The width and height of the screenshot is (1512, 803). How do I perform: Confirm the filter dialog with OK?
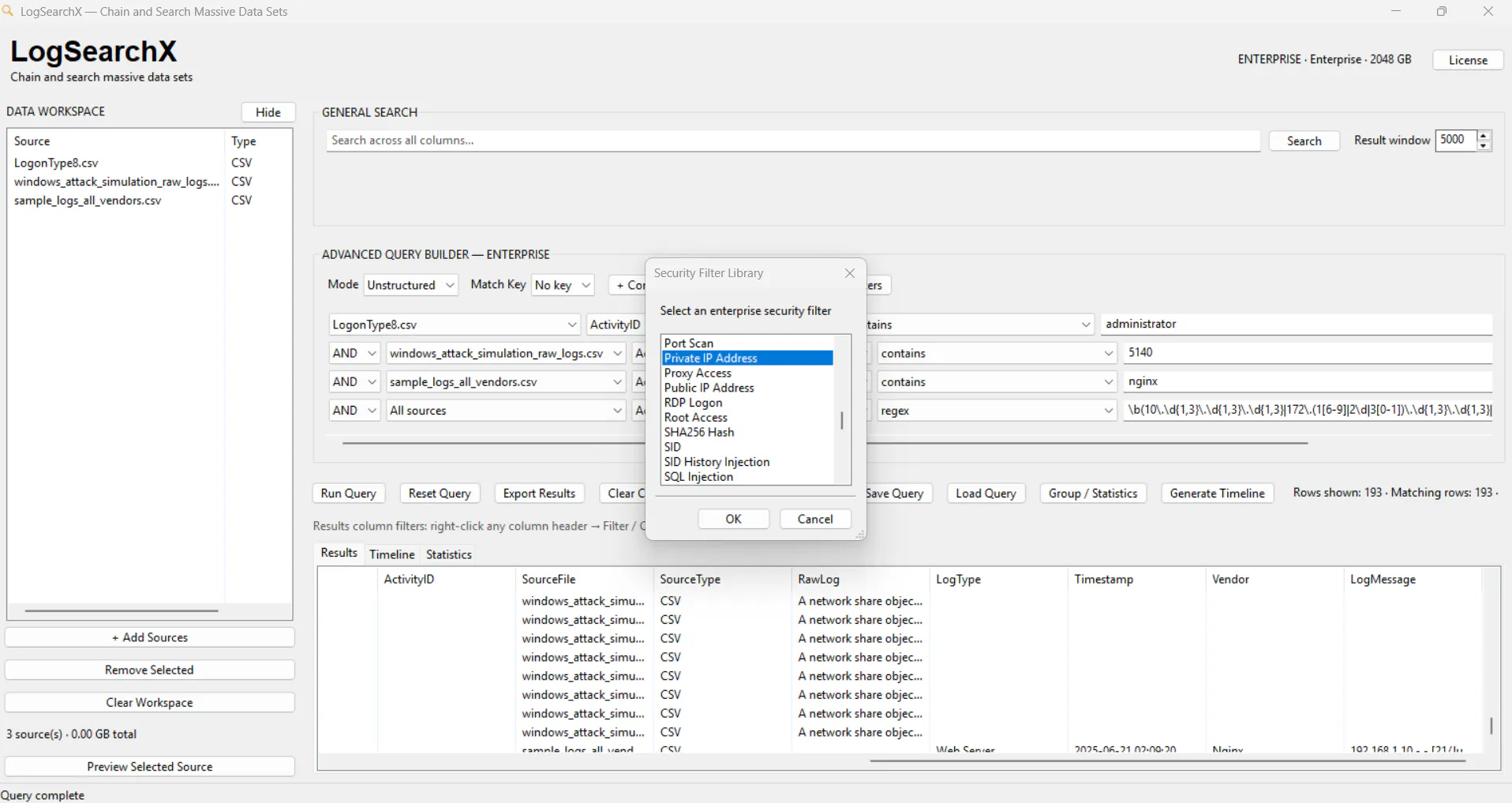tap(733, 519)
